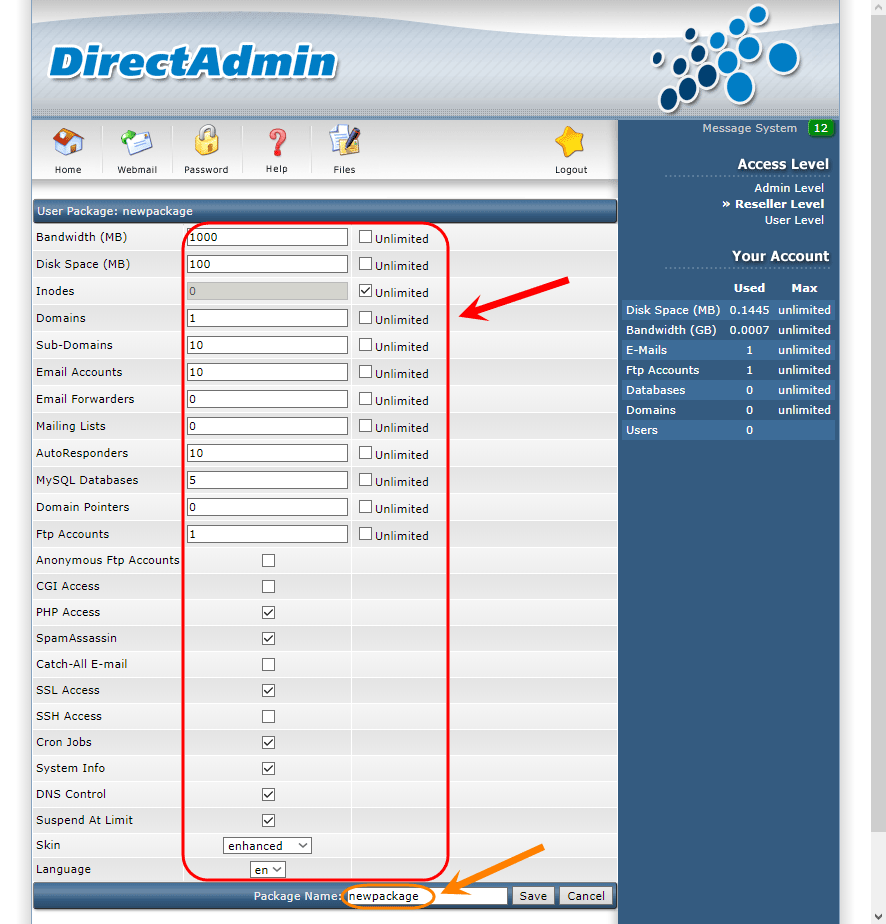Image resolution: width=886 pixels, height=924 pixels.
Task: Enable Unlimited for Mailing Lists
Action: [365, 425]
